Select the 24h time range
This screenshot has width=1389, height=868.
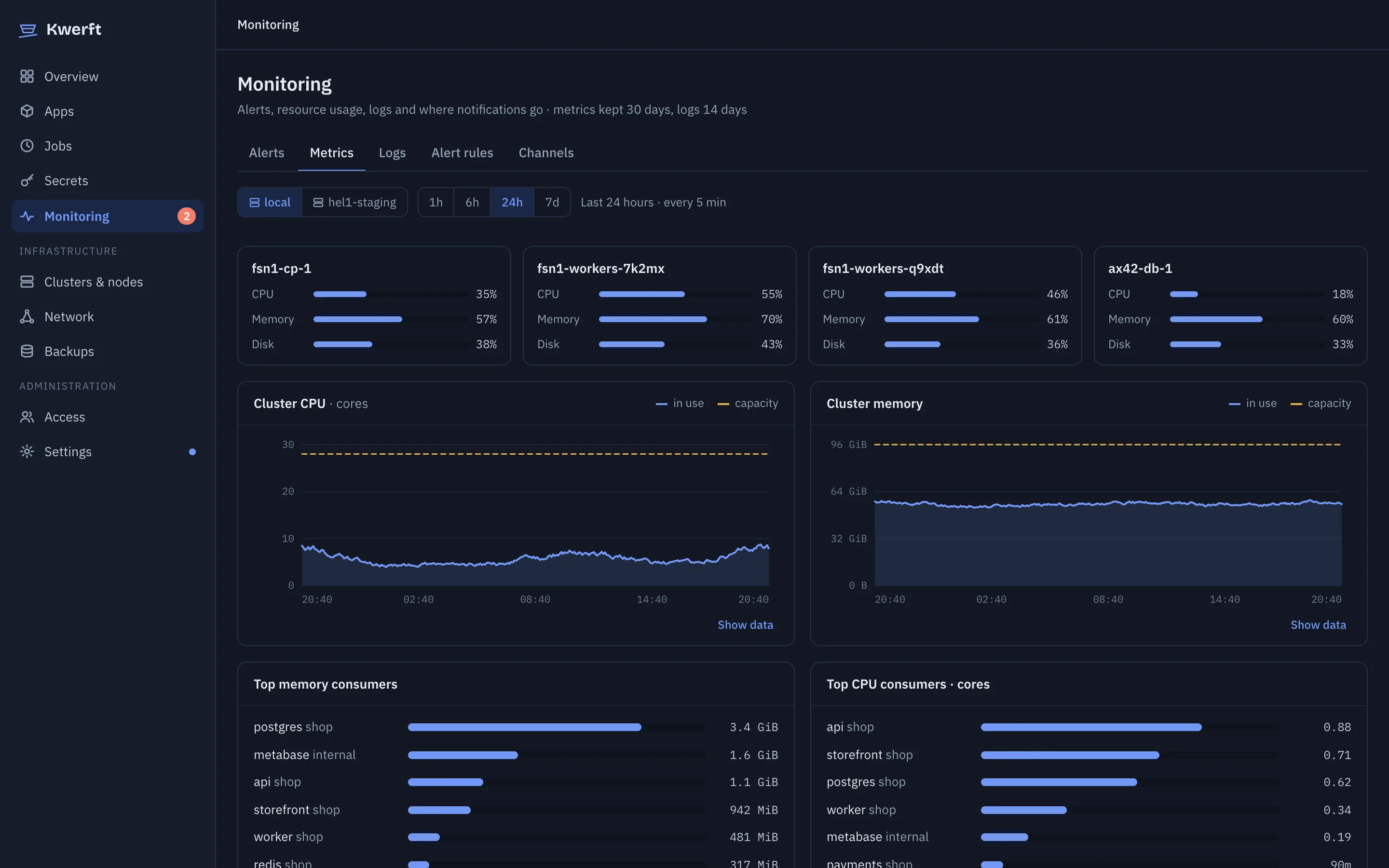tap(512, 202)
